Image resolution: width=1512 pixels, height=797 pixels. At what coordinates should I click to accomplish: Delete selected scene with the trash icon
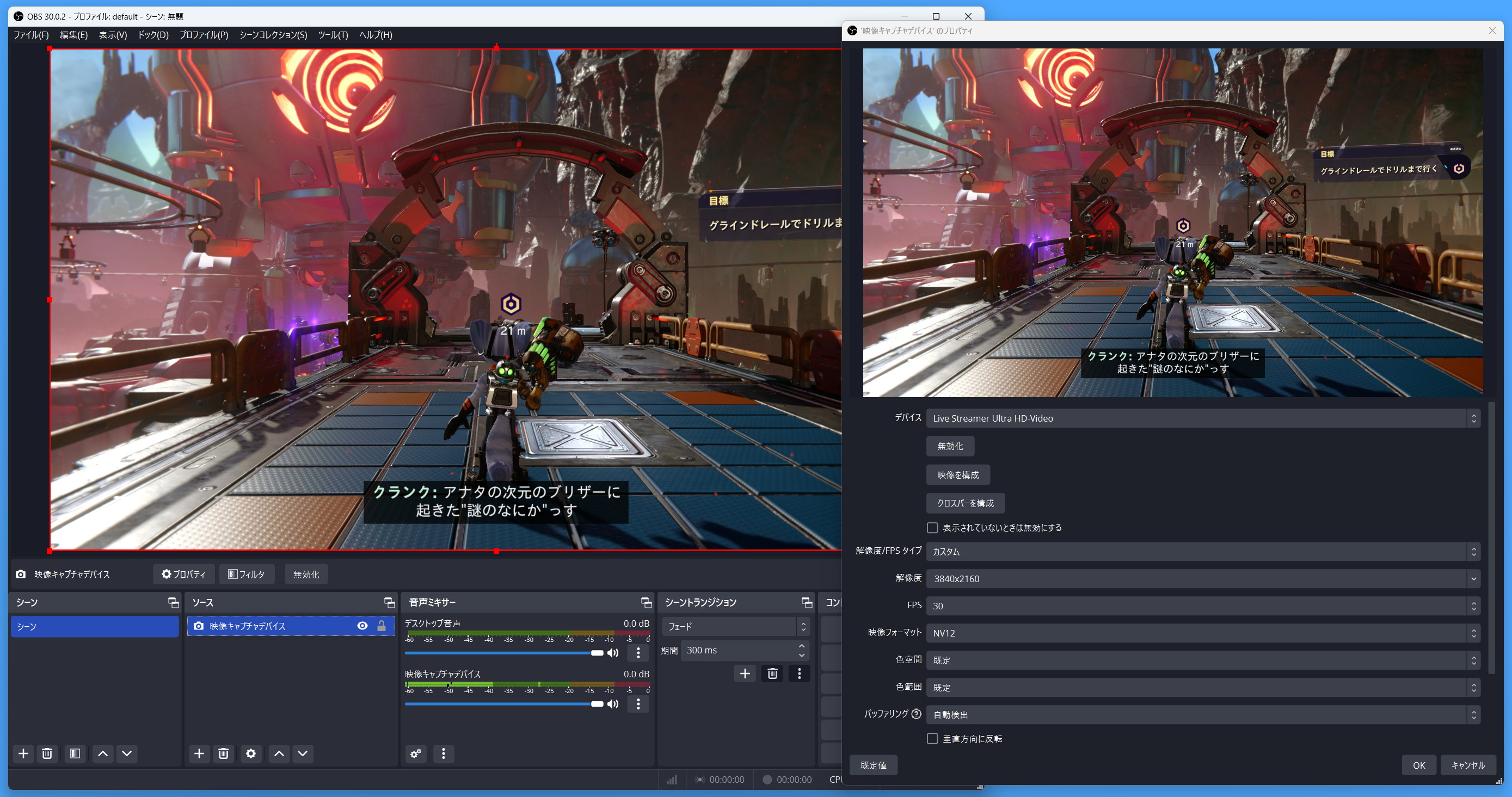coord(47,753)
